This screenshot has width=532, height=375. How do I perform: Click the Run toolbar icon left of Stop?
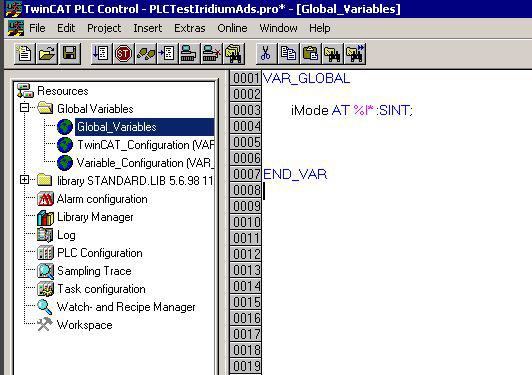pyautogui.click(x=101, y=53)
